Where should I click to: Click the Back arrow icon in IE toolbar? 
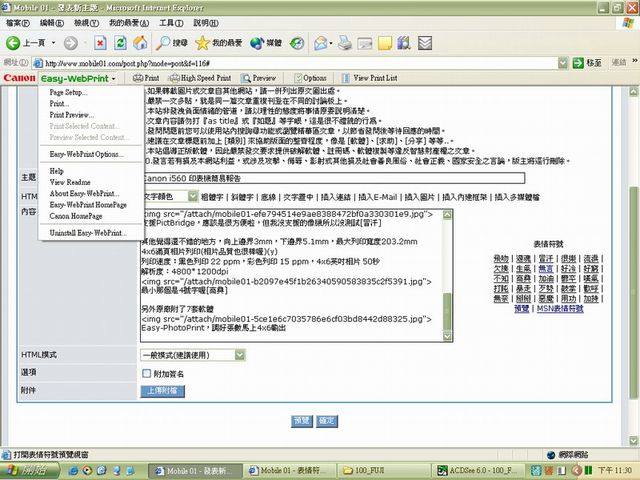[13, 43]
